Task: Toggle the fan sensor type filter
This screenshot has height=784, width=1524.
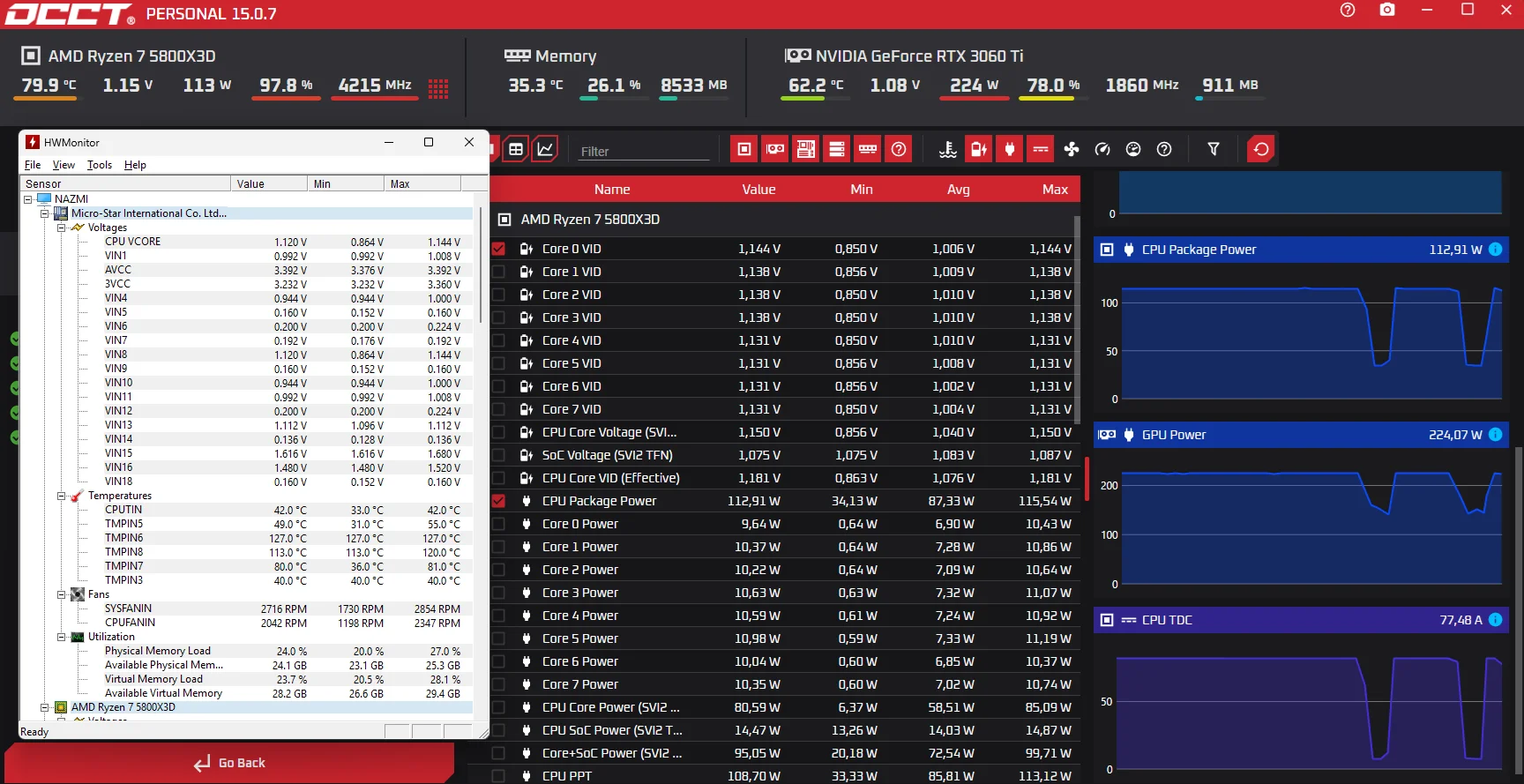Action: coord(1072,149)
